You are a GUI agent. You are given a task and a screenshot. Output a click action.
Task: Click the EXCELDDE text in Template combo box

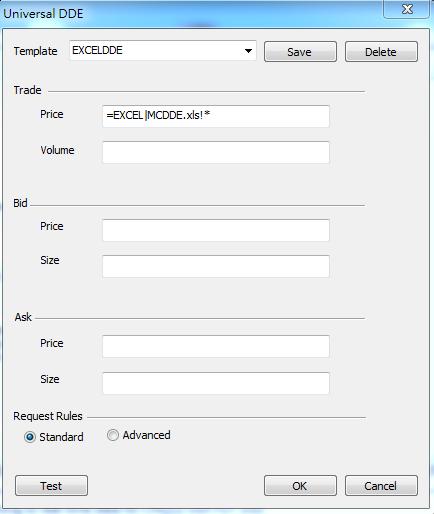pyautogui.click(x=97, y=50)
